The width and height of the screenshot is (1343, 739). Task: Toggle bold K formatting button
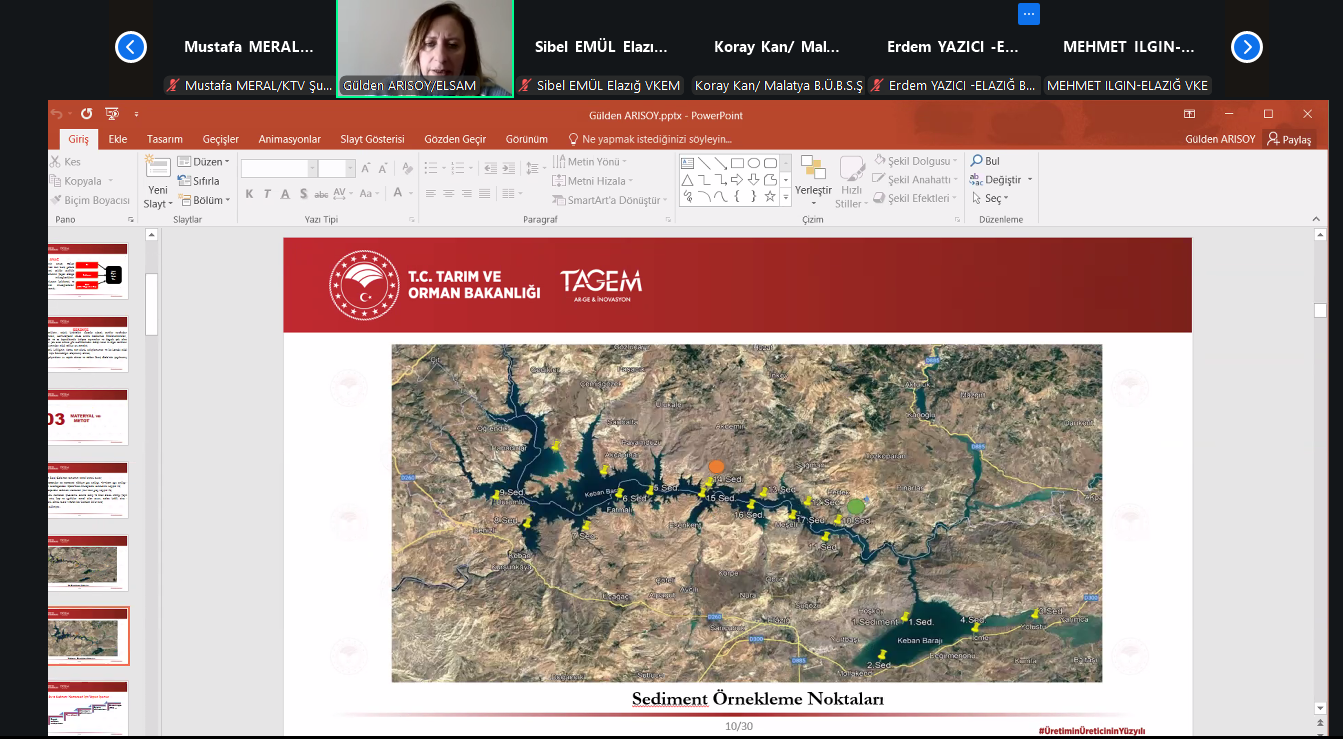(250, 194)
